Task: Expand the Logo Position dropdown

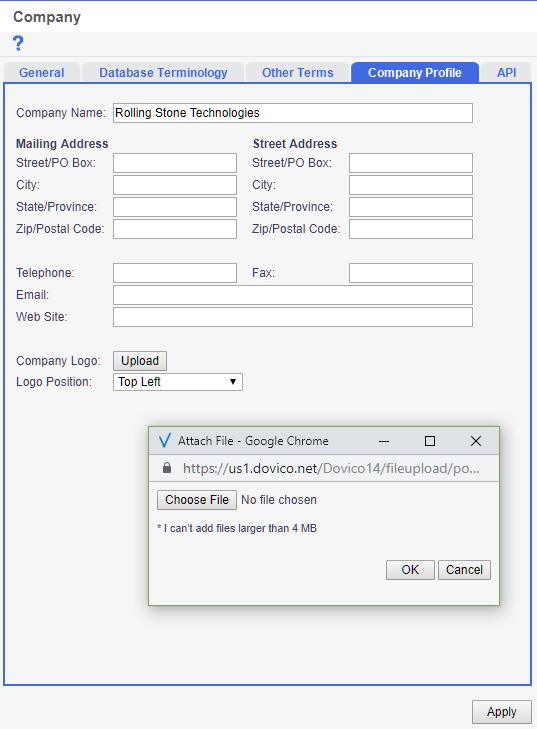Action: point(178,382)
